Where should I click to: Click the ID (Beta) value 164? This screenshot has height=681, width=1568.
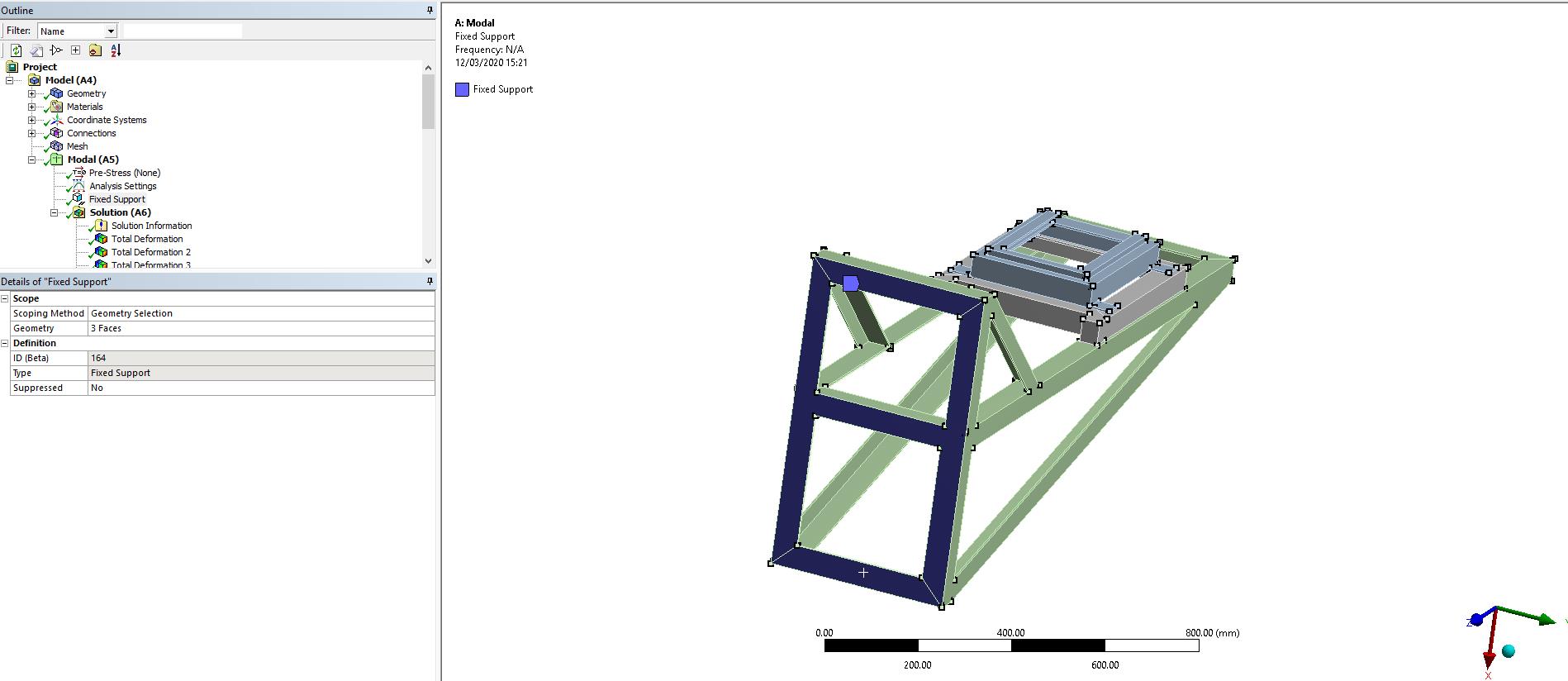pyautogui.click(x=261, y=358)
